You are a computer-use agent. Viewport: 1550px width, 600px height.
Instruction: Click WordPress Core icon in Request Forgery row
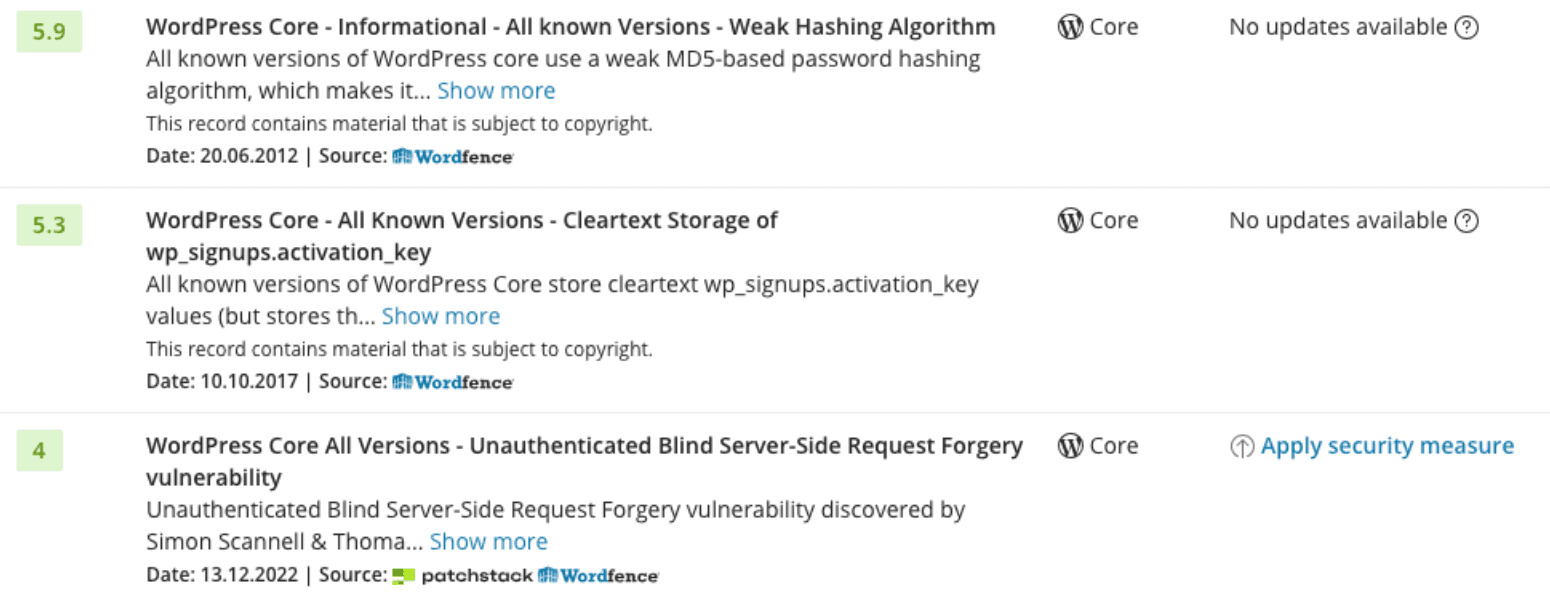tap(1070, 446)
